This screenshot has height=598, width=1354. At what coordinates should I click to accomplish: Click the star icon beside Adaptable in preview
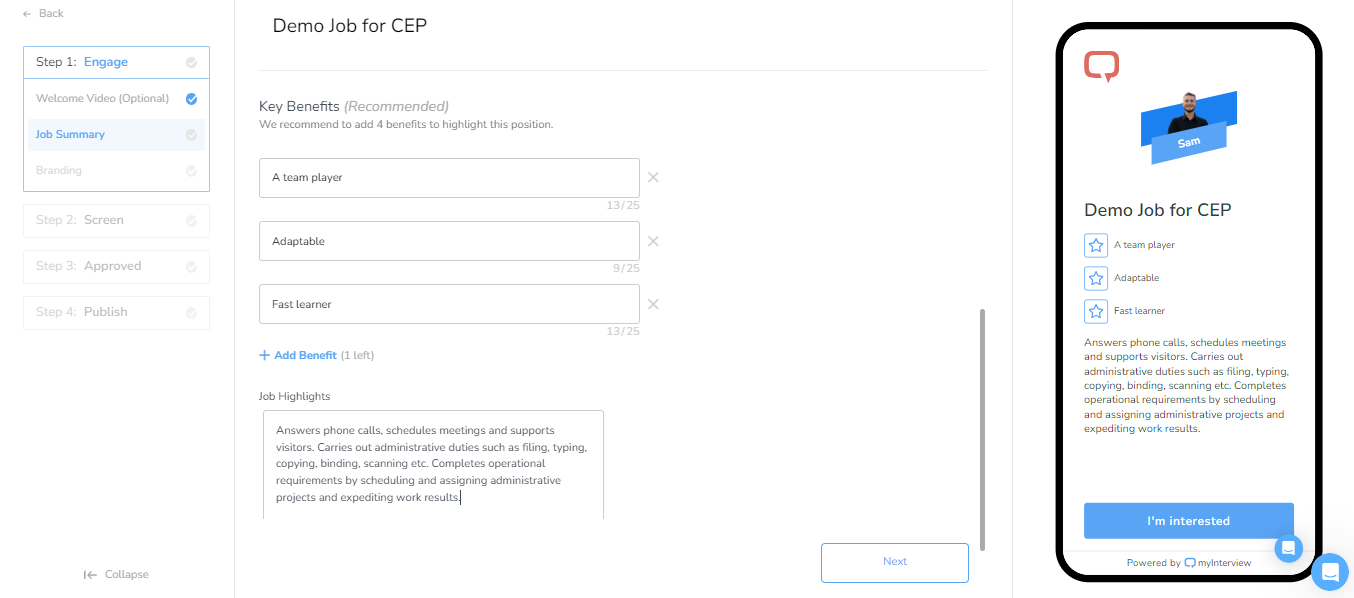pos(1096,278)
